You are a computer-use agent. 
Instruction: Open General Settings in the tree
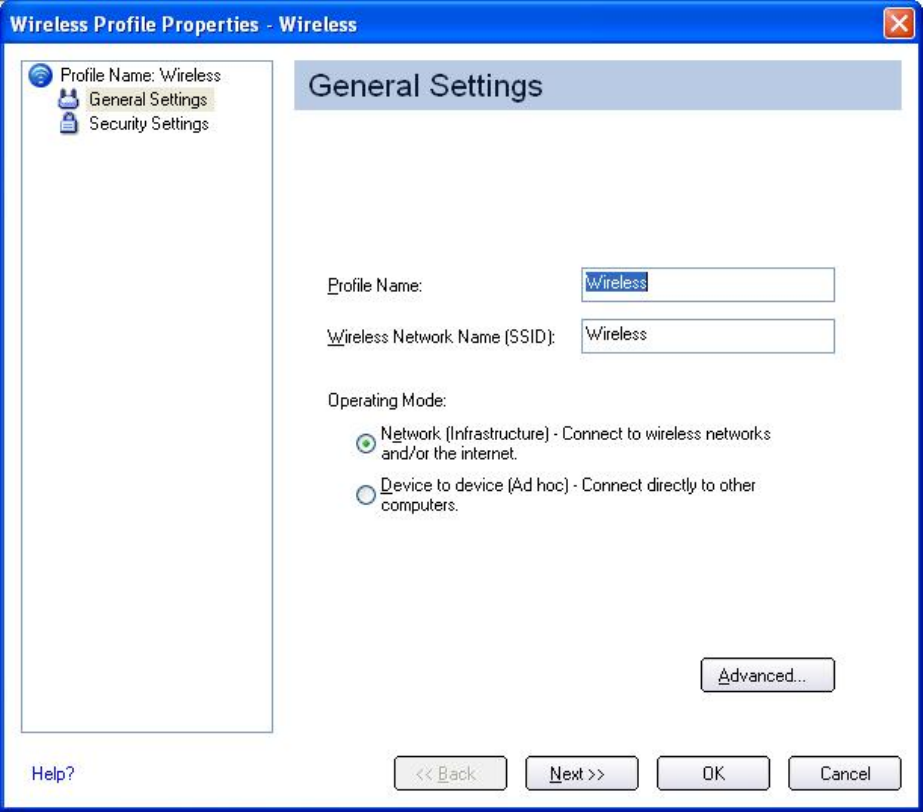[x=148, y=100]
